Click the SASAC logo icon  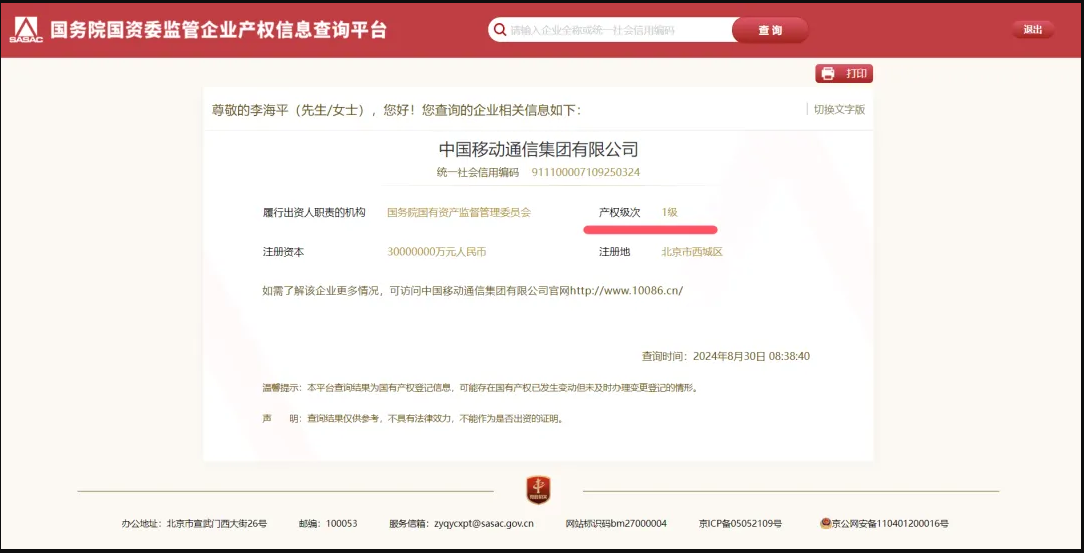point(26,30)
